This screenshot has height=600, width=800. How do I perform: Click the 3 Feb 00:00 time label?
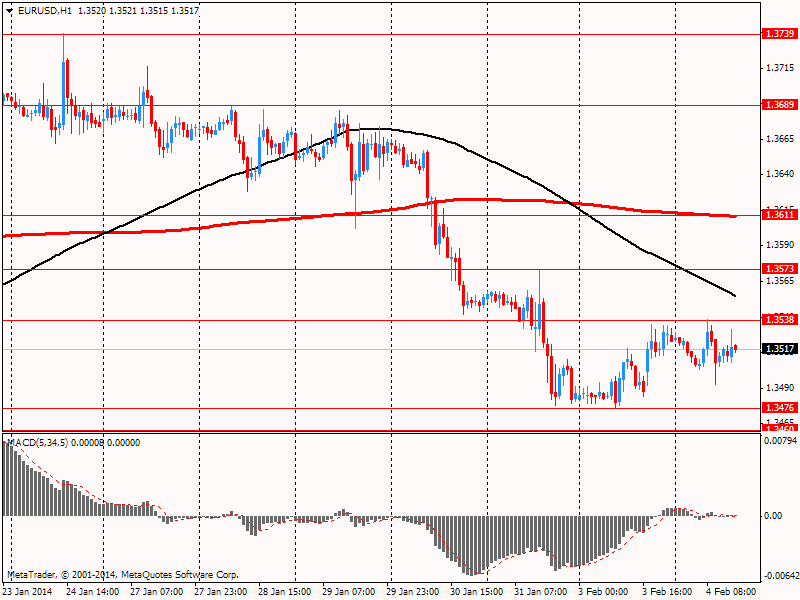click(x=604, y=592)
